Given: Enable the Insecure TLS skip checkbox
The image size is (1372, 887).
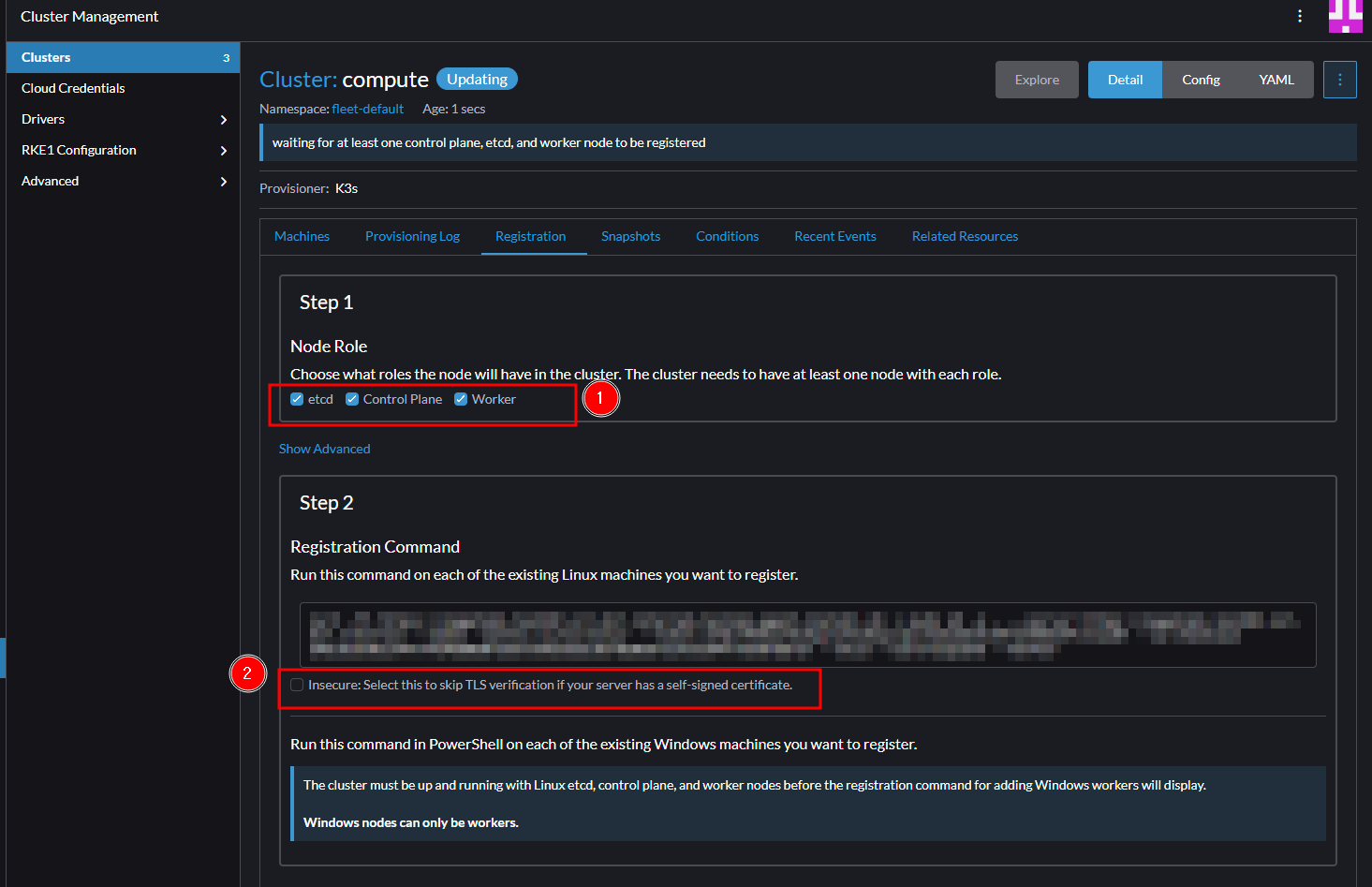Looking at the screenshot, I should [x=297, y=685].
